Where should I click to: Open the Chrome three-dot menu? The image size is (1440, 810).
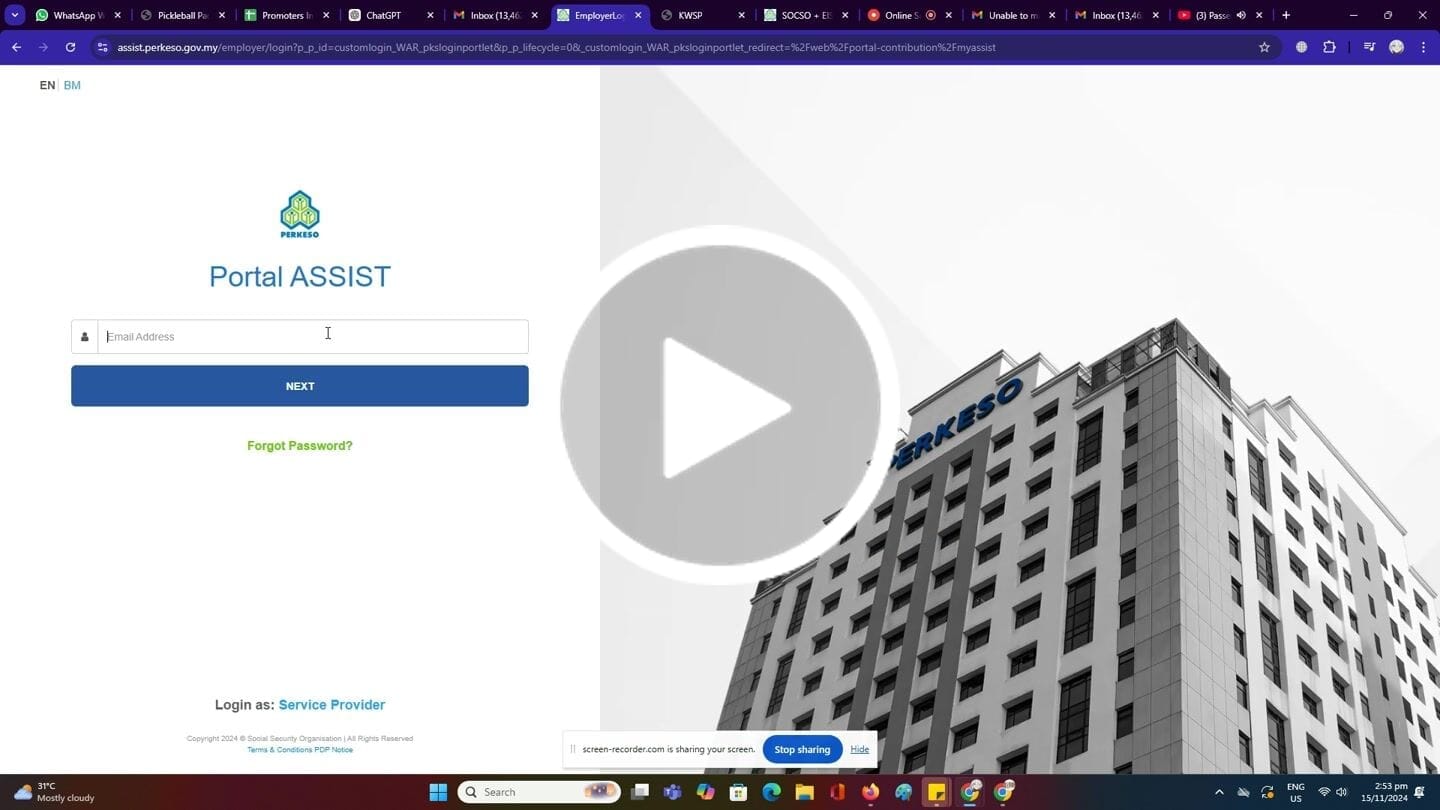[1423, 47]
